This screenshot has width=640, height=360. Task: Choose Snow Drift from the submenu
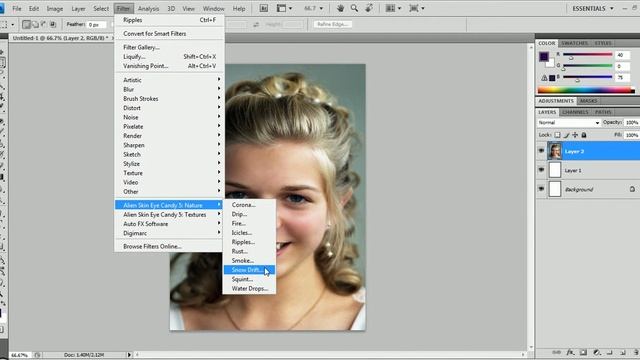[x=249, y=270]
